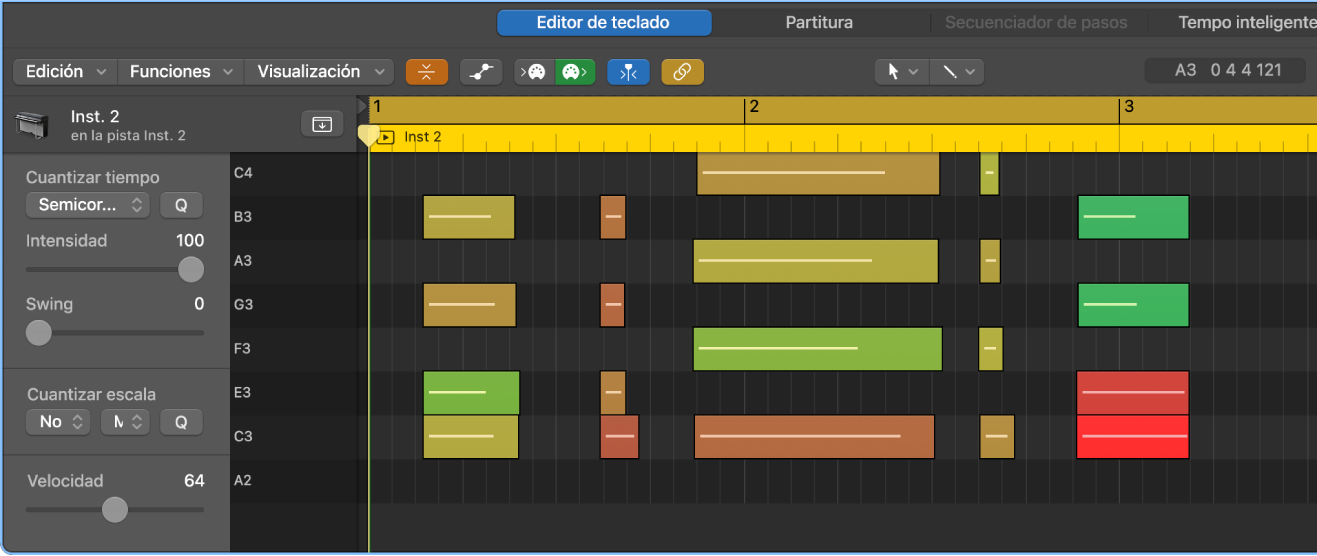Click the Inst 2 region header play icon
This screenshot has width=1317, height=556.
(386, 137)
